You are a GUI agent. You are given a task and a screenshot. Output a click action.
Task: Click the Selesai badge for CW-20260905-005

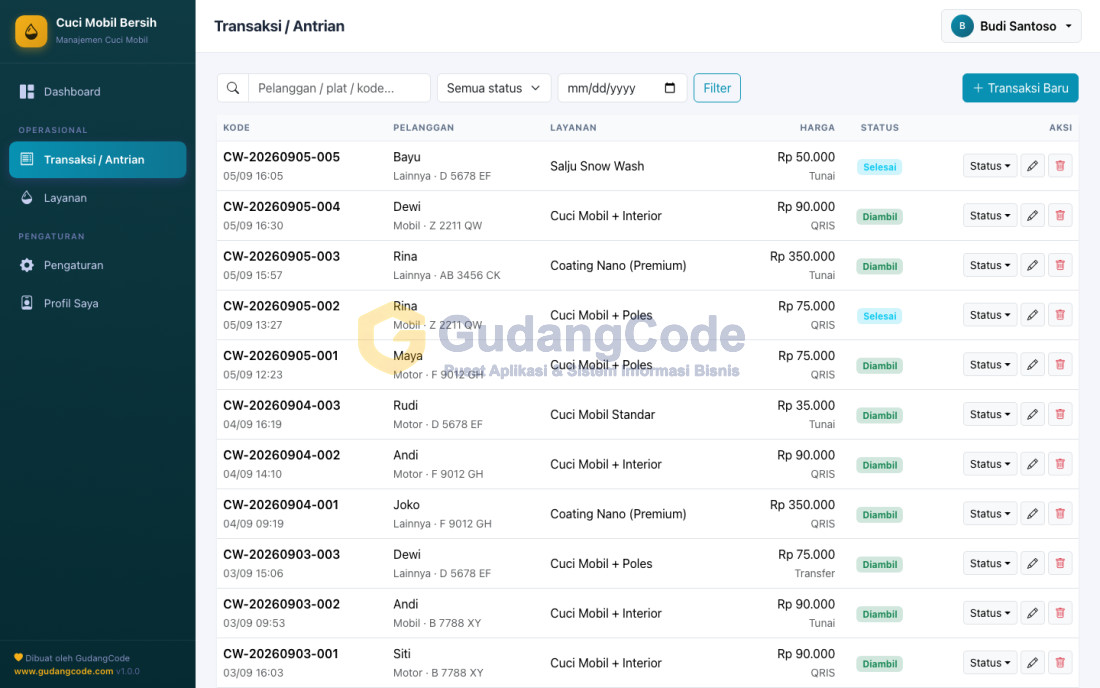coord(879,167)
